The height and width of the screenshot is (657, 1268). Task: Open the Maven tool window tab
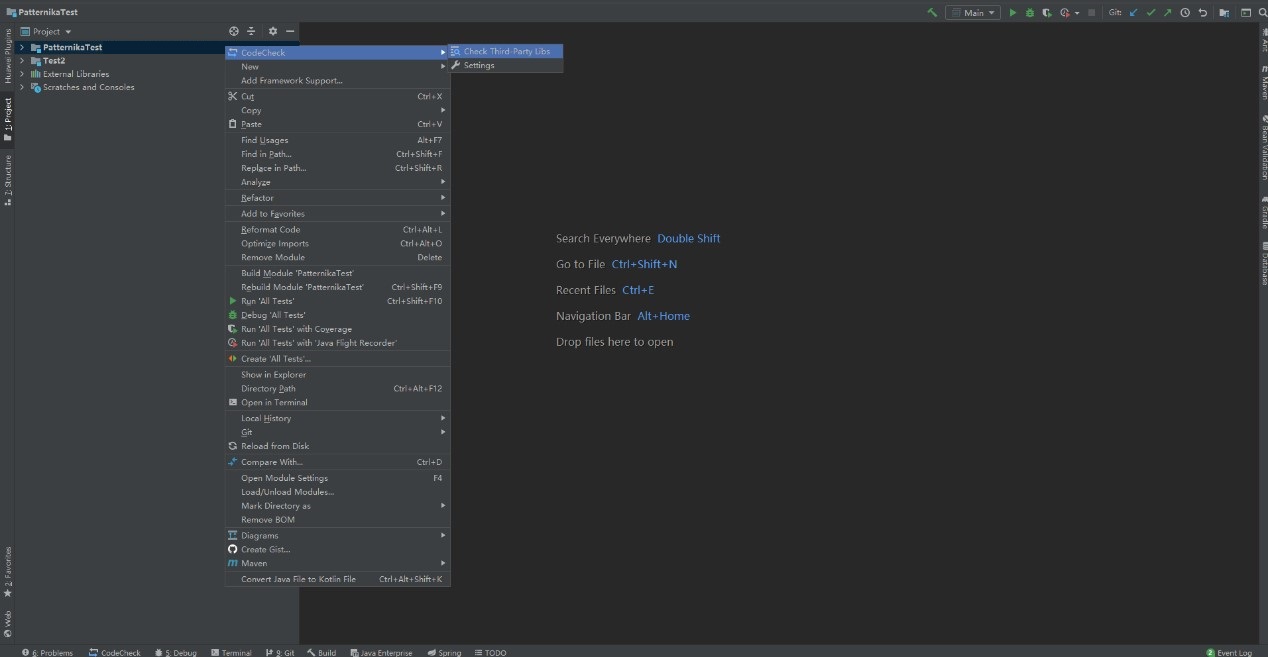coord(1263,82)
